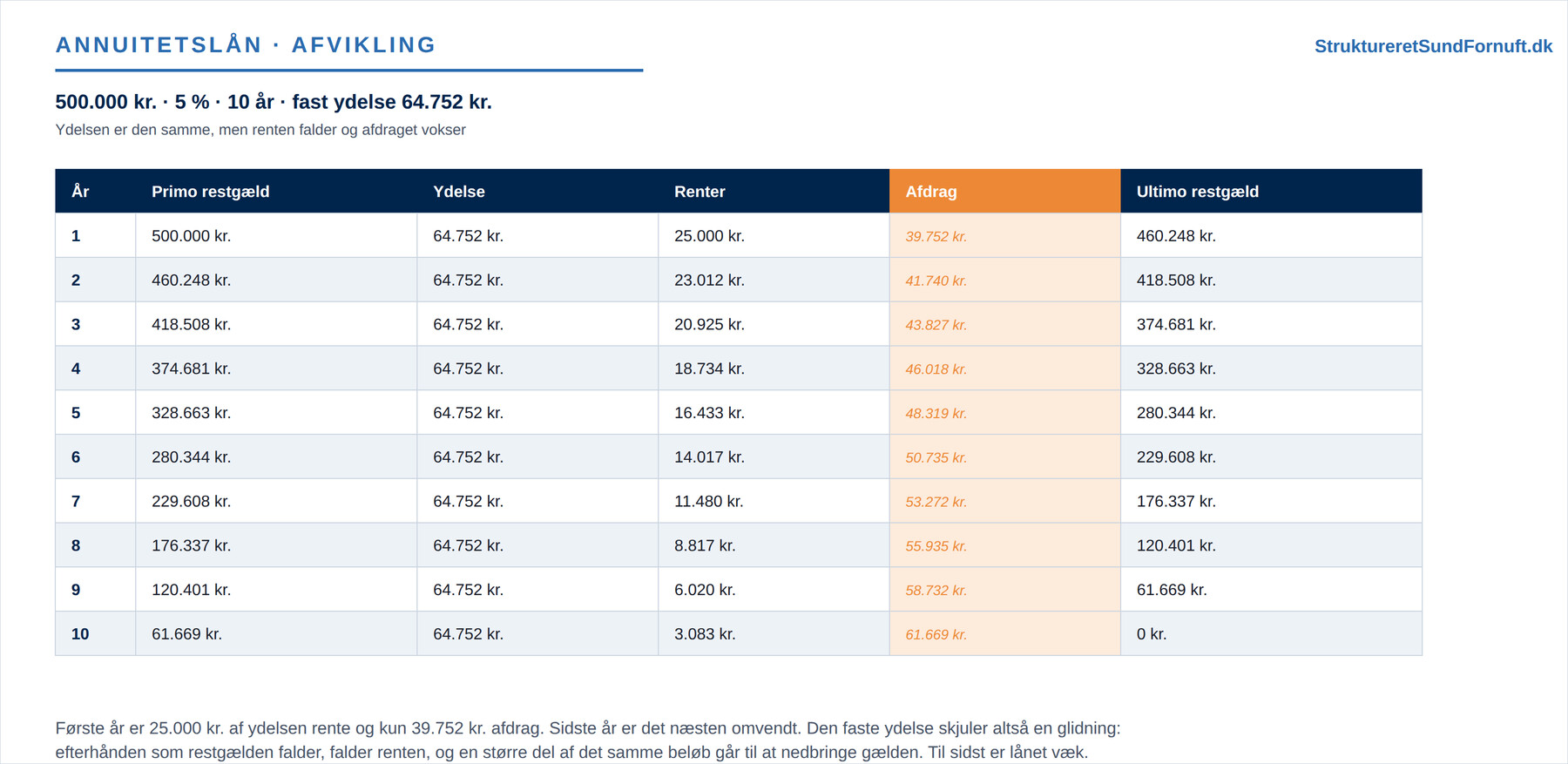
Task: Select the explanatory paragraph starting with Første år
Action: 588,740
